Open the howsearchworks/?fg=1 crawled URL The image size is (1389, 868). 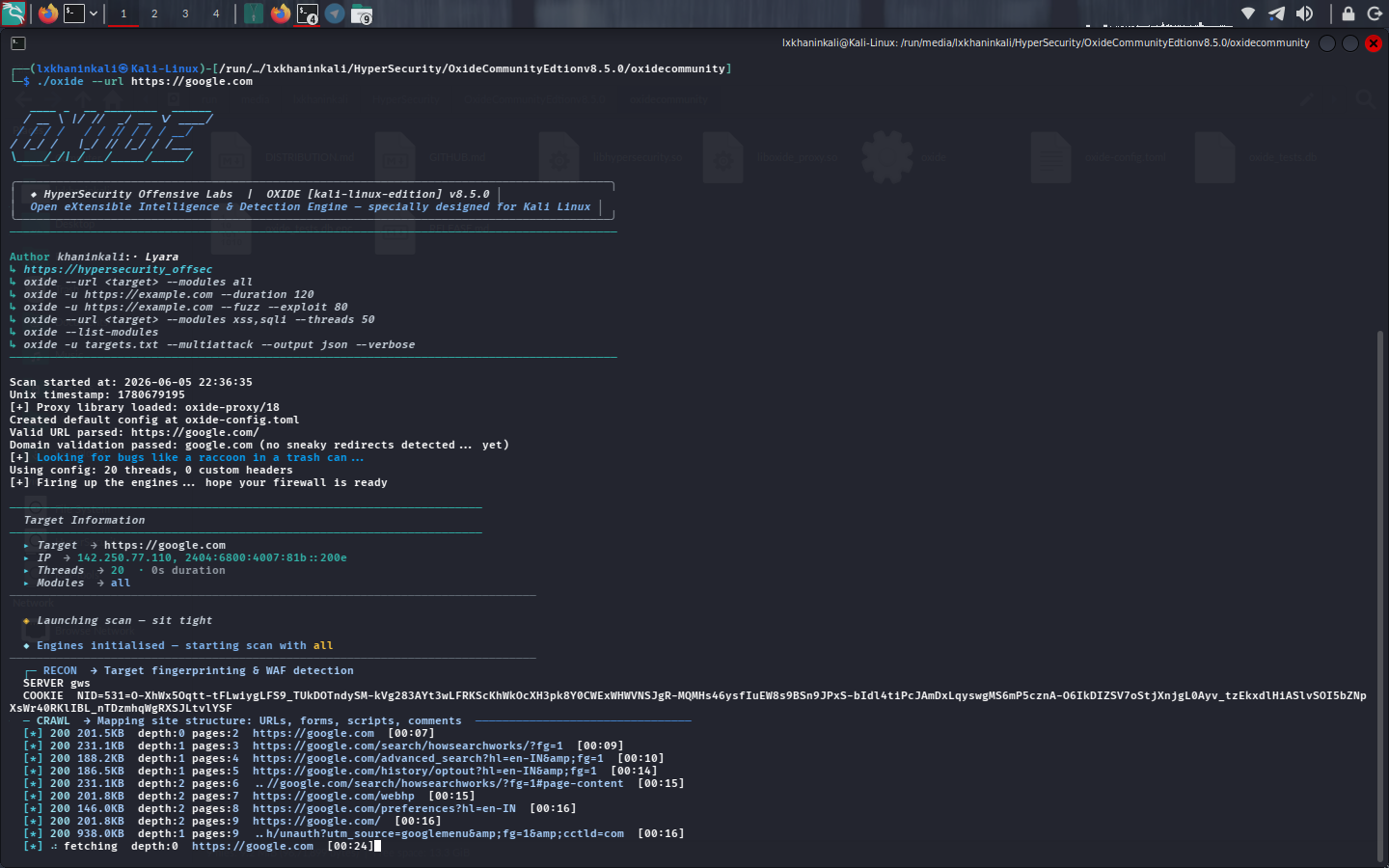(x=407, y=746)
